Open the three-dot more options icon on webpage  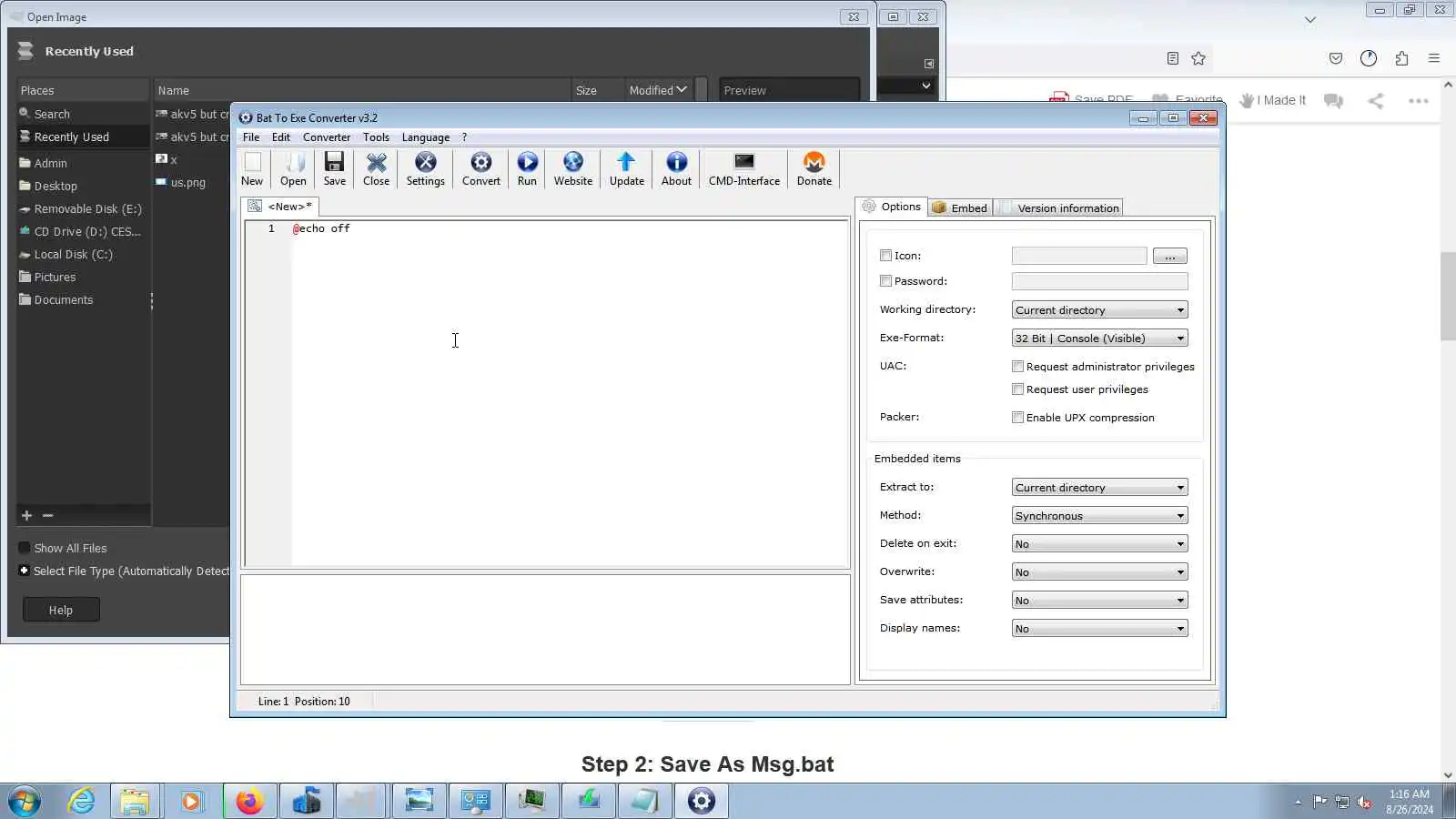point(1419,101)
